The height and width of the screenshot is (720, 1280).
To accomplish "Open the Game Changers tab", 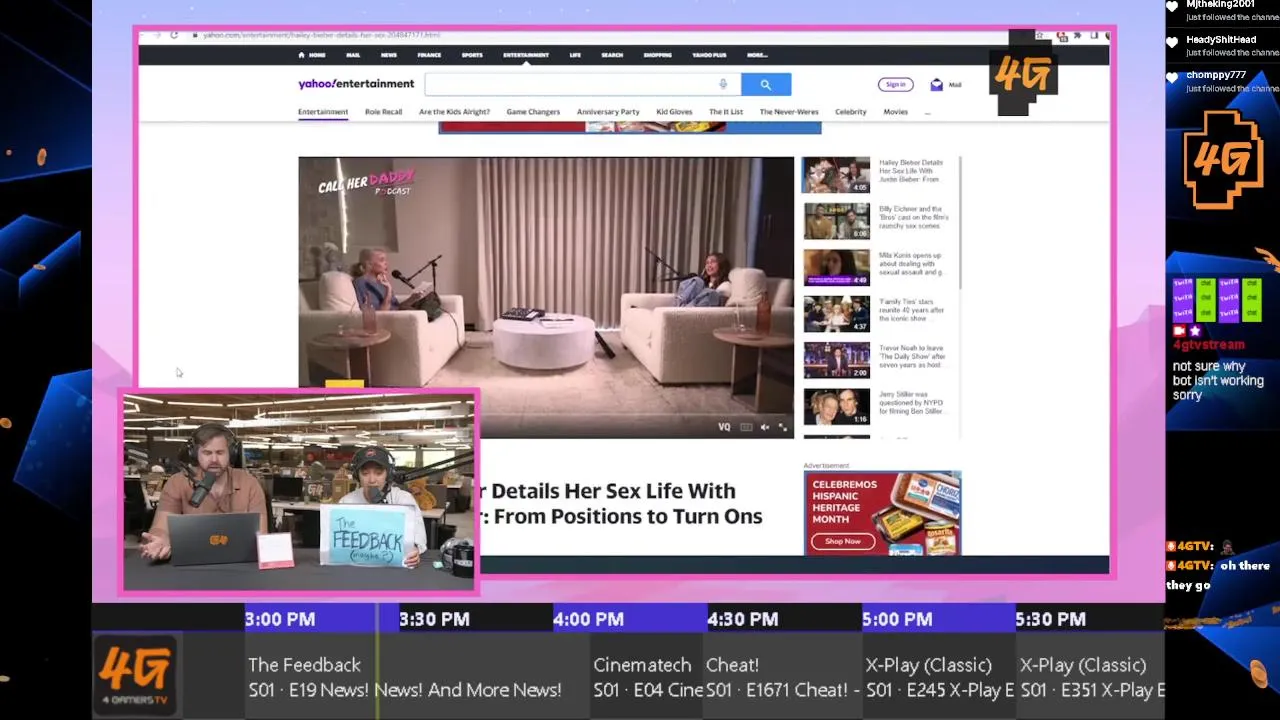I will click(533, 112).
